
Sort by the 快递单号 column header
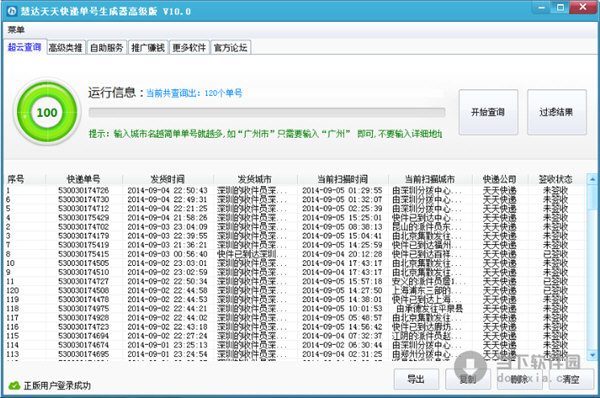tap(84, 179)
